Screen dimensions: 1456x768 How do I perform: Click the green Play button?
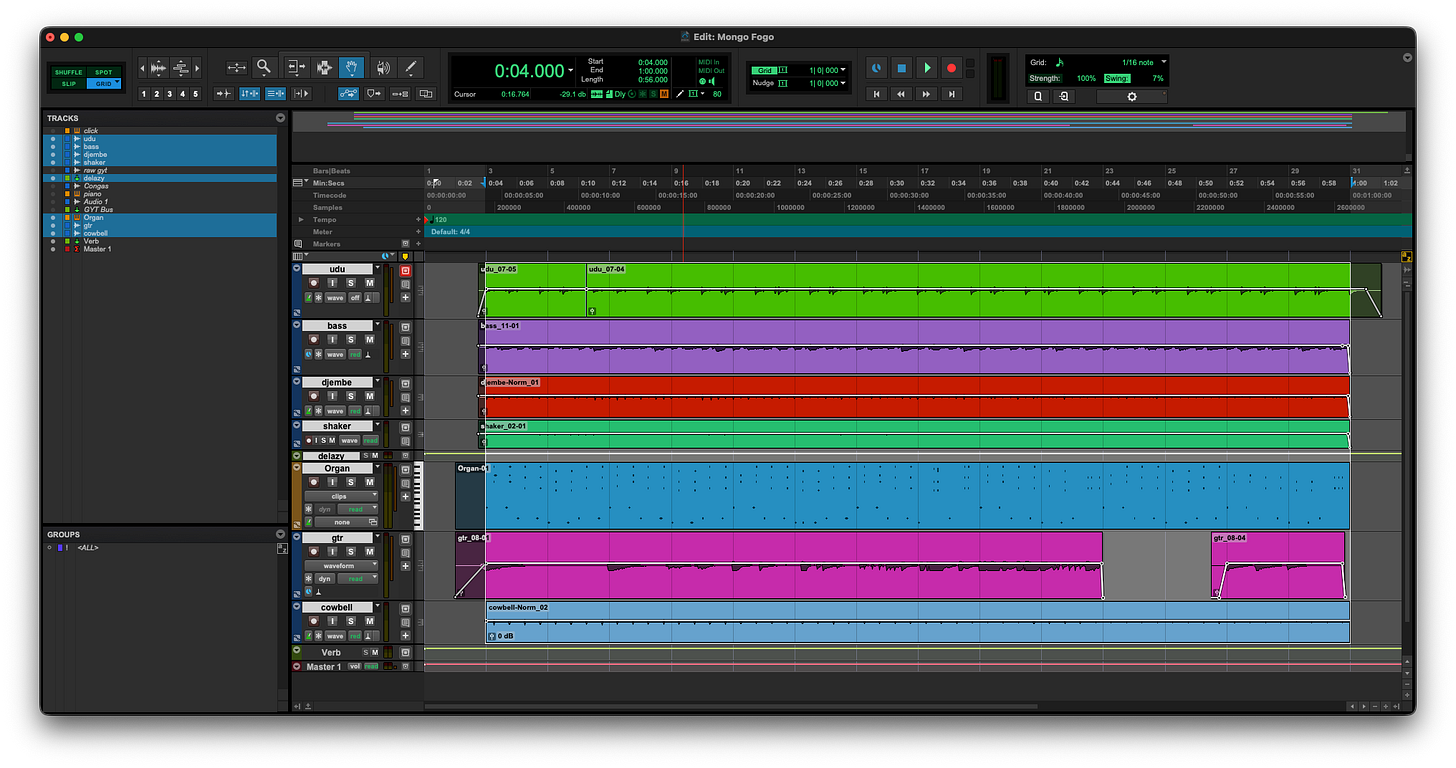click(927, 68)
